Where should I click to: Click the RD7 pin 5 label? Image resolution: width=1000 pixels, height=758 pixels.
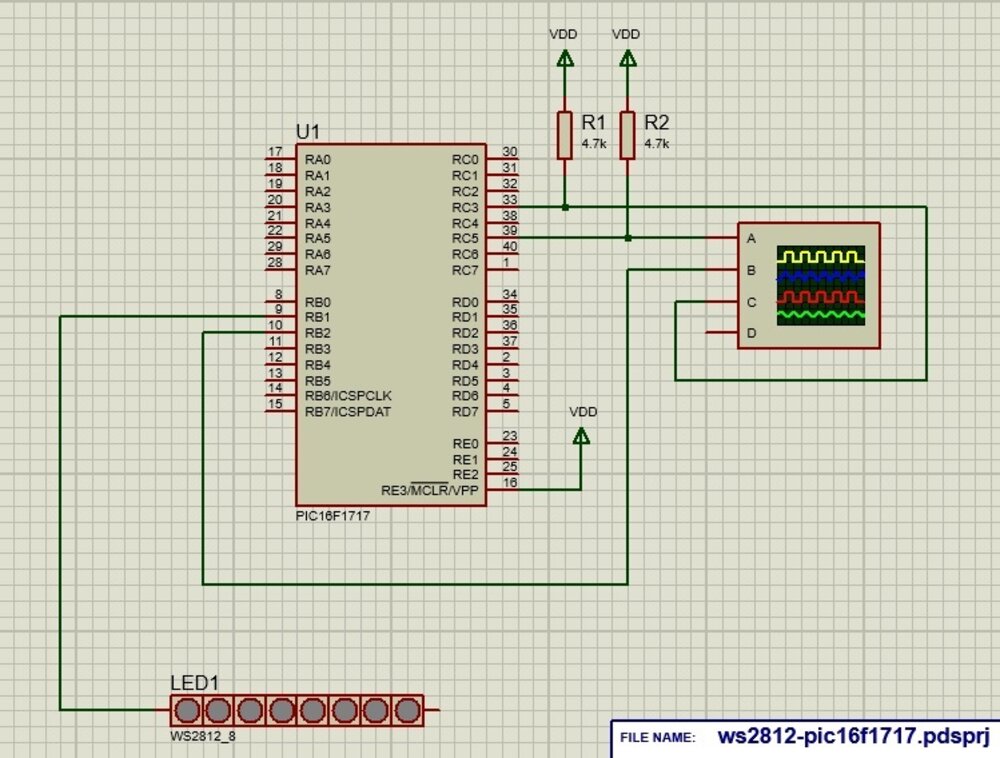click(465, 412)
